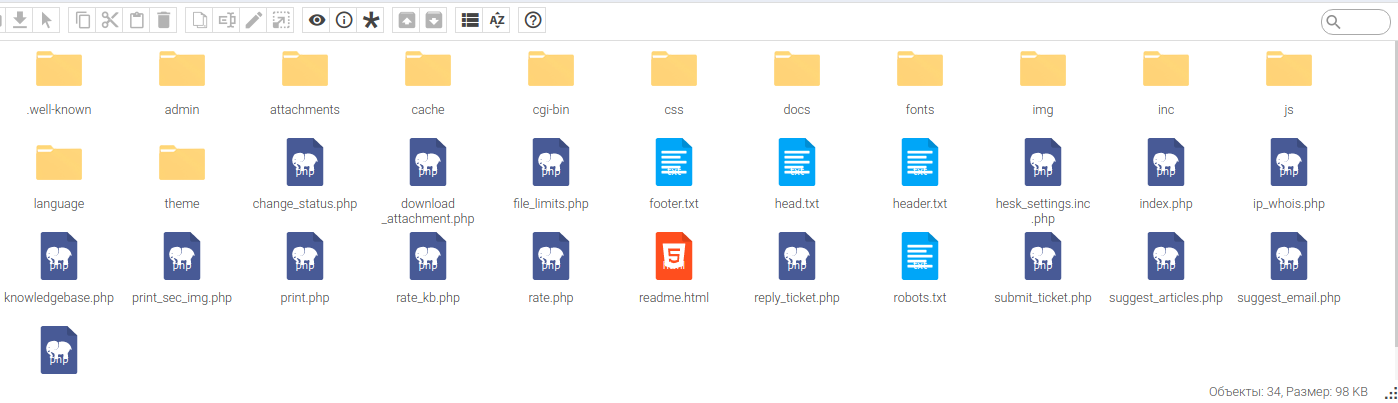
Task: Select download_attachment.php file
Action: 428,180
